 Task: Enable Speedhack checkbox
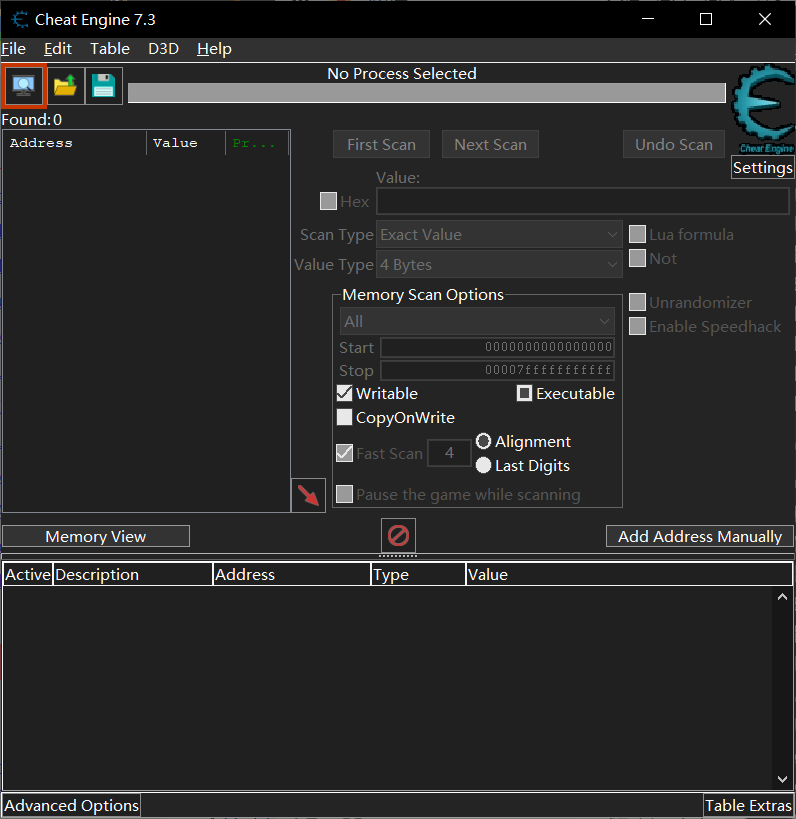coord(637,326)
